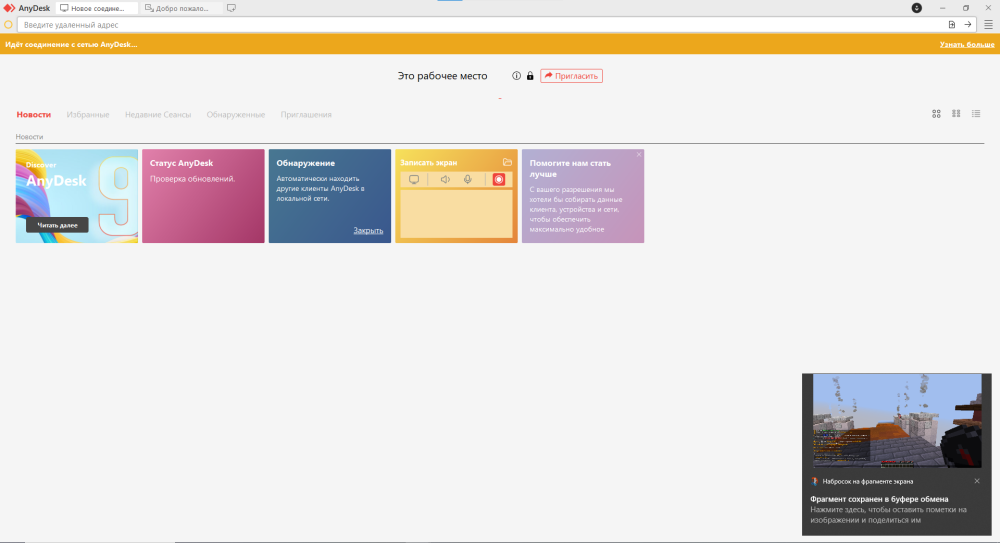Open the Обнаруженные tab
Image resolution: width=1000 pixels, height=543 pixels.
[235, 115]
